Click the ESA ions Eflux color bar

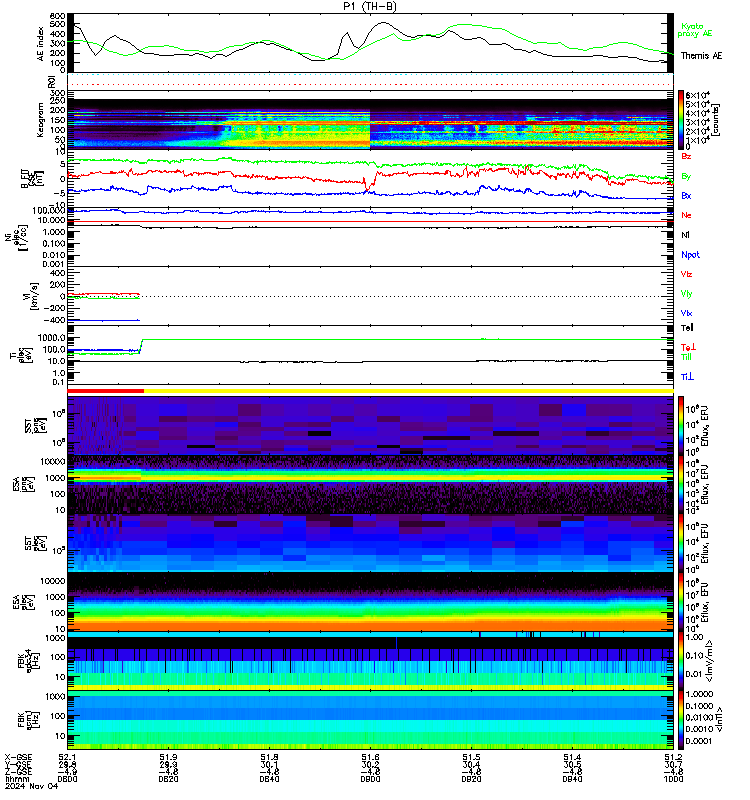point(681,484)
